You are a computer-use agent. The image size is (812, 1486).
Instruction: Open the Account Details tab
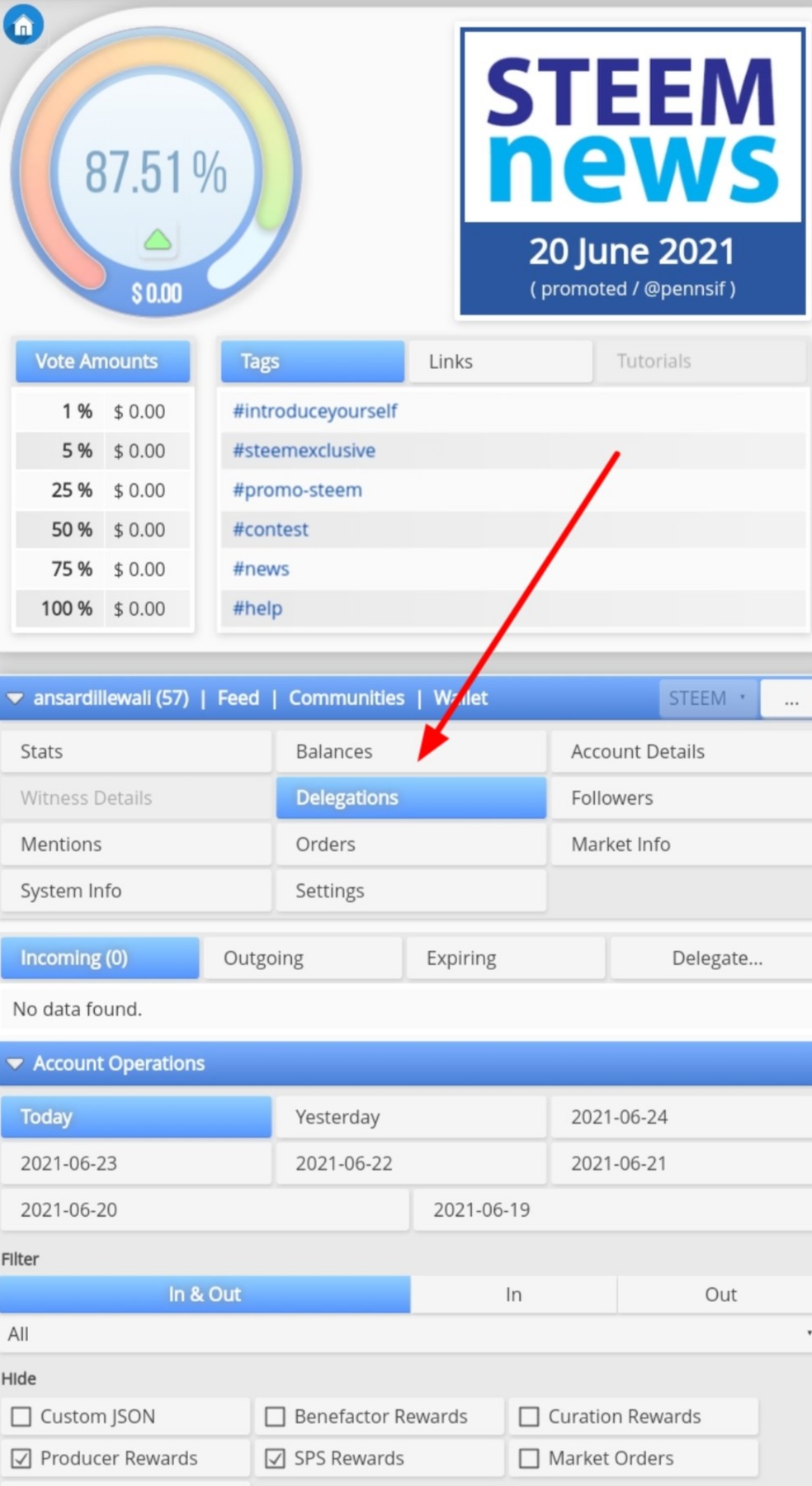click(x=682, y=751)
